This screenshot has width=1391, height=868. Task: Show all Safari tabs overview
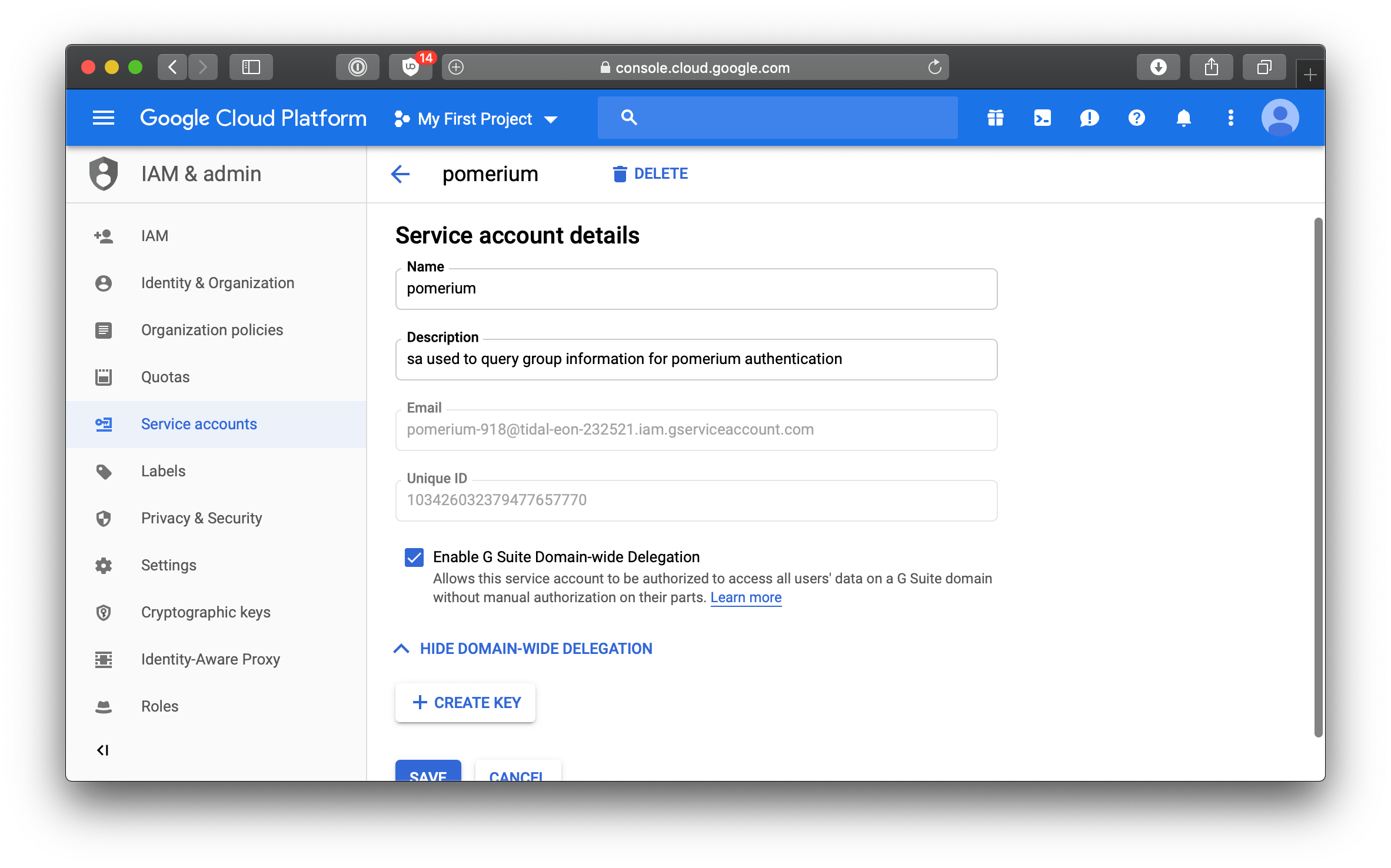coord(1264,67)
